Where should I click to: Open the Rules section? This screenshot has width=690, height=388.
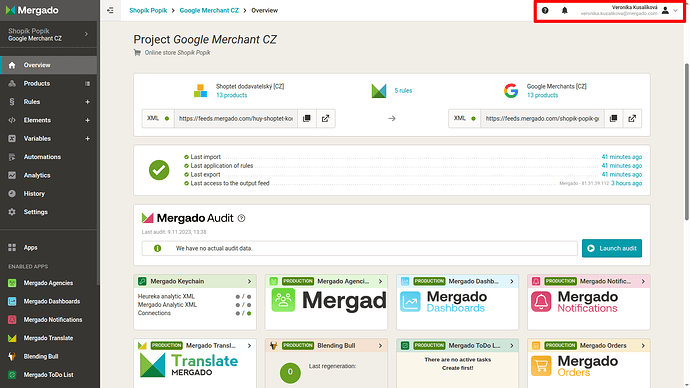(32, 102)
